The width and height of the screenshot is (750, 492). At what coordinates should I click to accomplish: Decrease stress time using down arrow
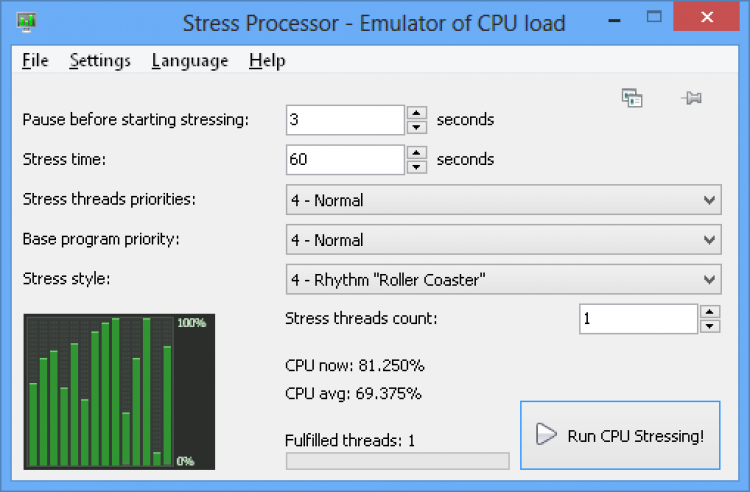click(418, 166)
